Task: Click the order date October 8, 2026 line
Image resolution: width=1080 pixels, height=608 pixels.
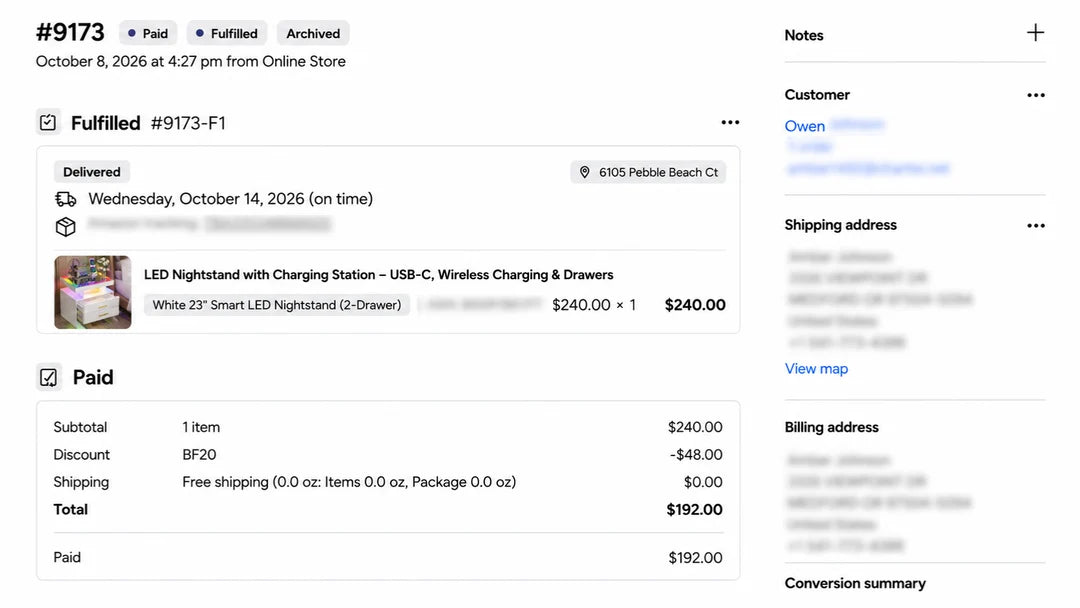Action: point(191,61)
